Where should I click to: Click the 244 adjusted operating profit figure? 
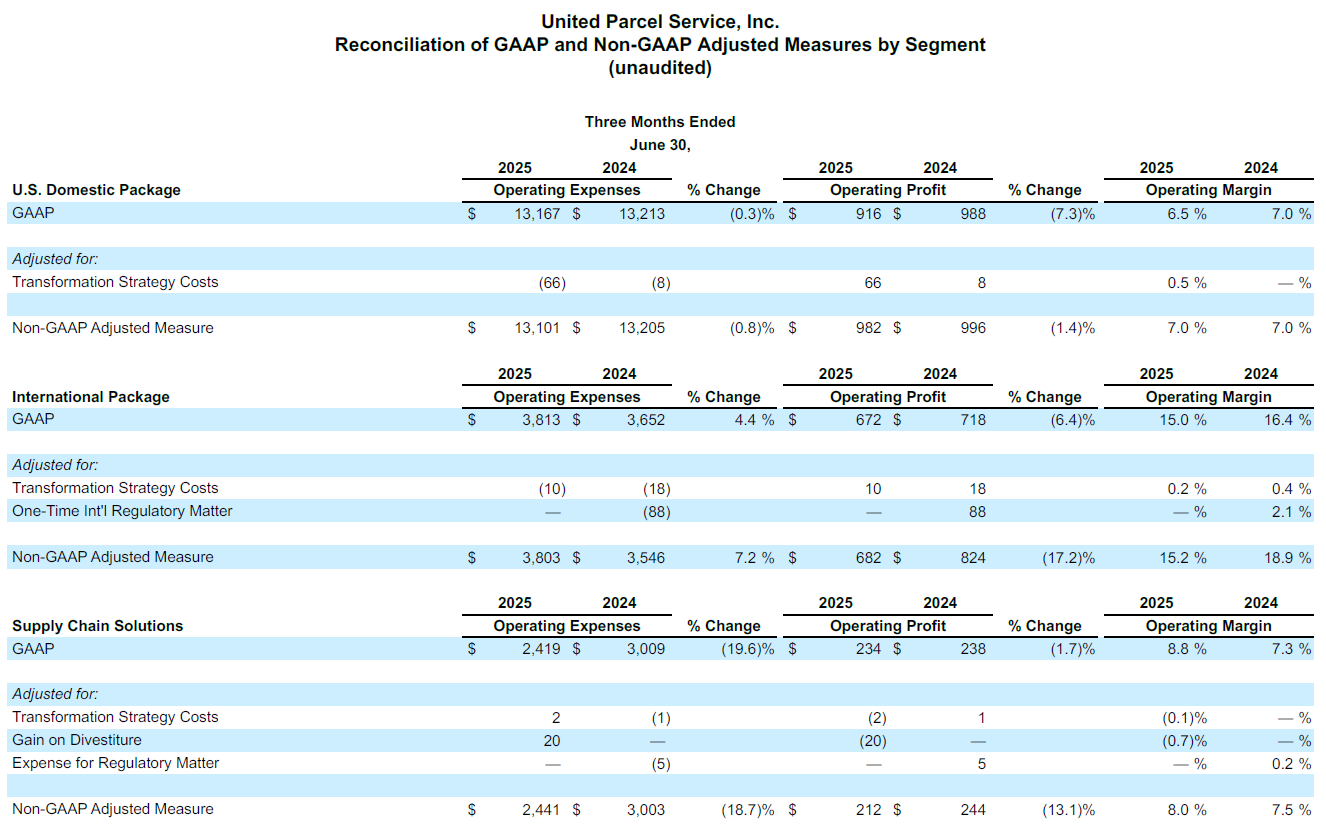coord(973,809)
